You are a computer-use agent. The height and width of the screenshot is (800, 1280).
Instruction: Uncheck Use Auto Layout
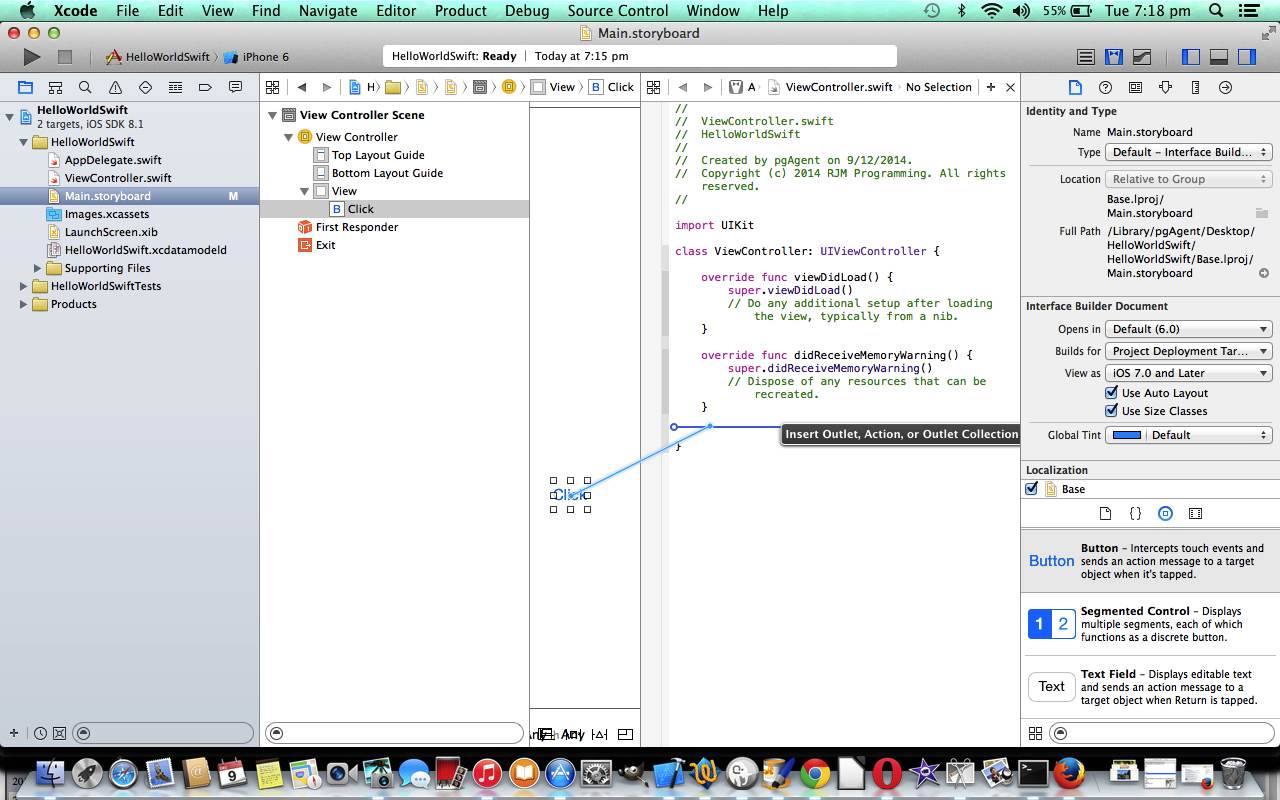coord(1111,393)
